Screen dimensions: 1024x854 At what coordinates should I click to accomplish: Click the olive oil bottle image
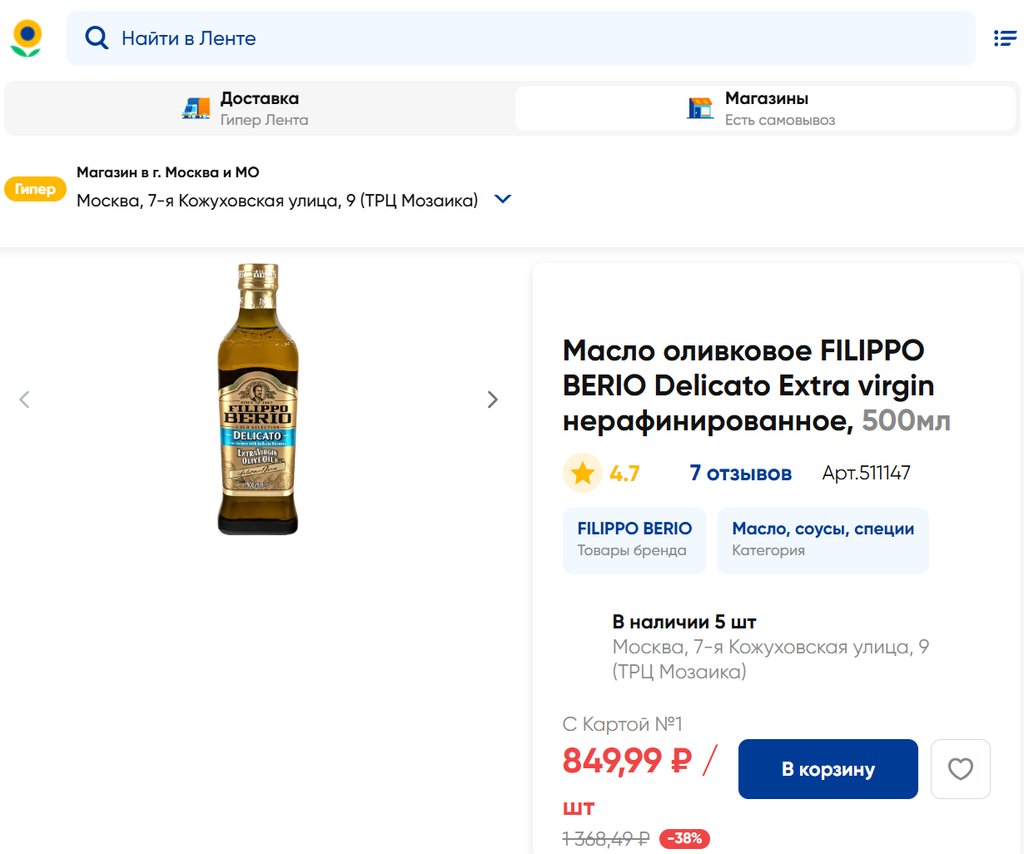(258, 399)
